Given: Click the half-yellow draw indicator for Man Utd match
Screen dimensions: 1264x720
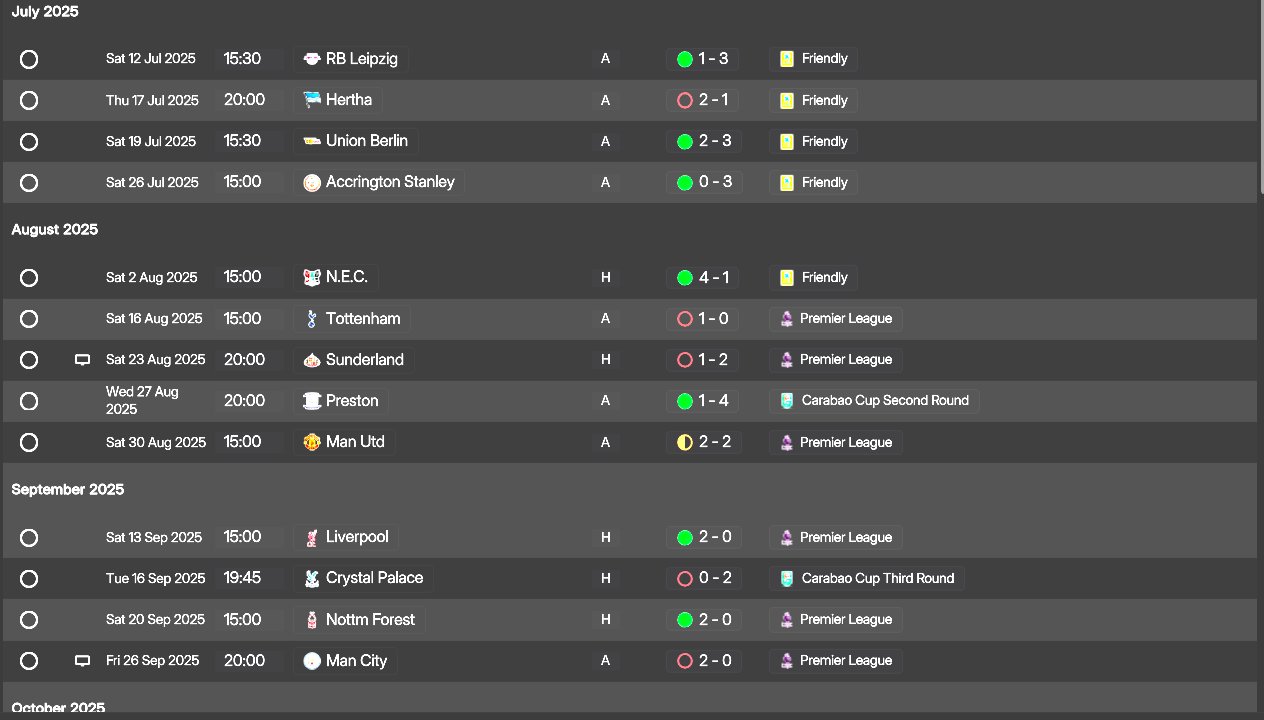Looking at the screenshot, I should coord(685,442).
